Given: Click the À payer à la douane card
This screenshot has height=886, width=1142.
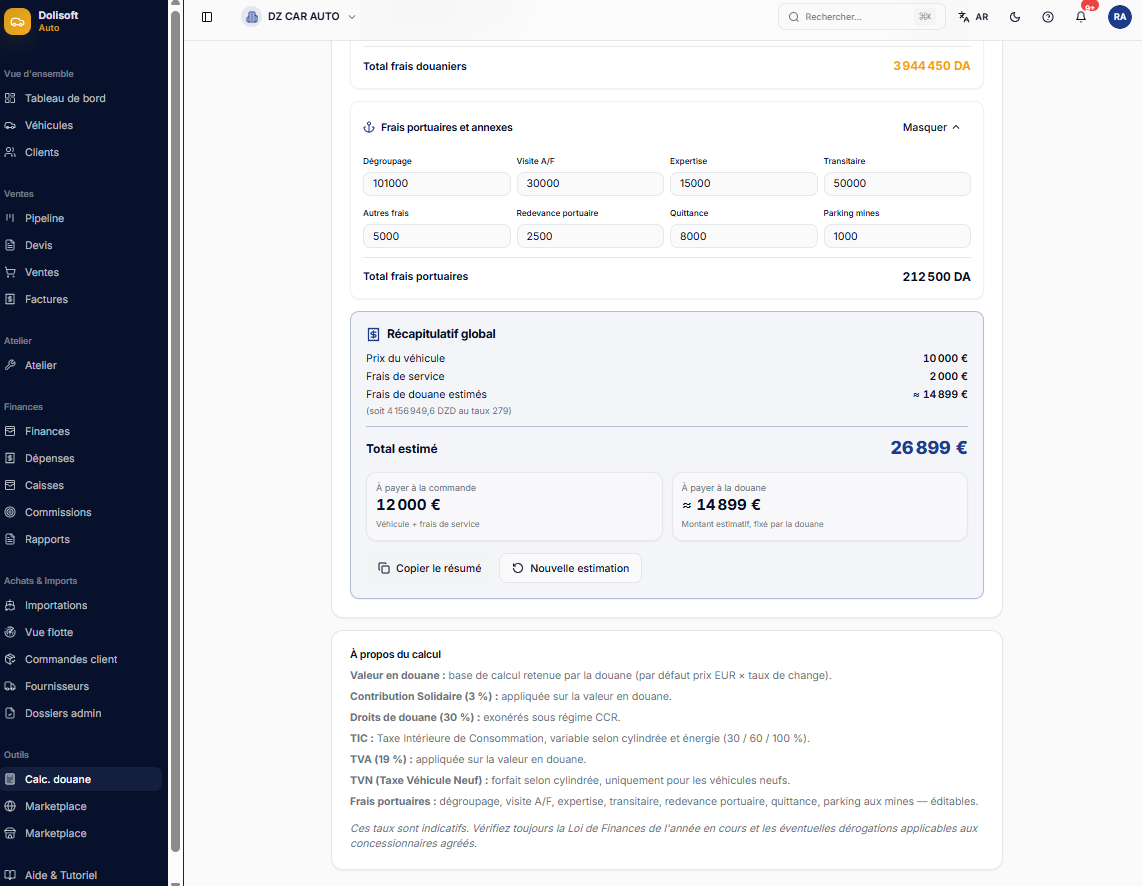Looking at the screenshot, I should pyautogui.click(x=819, y=507).
